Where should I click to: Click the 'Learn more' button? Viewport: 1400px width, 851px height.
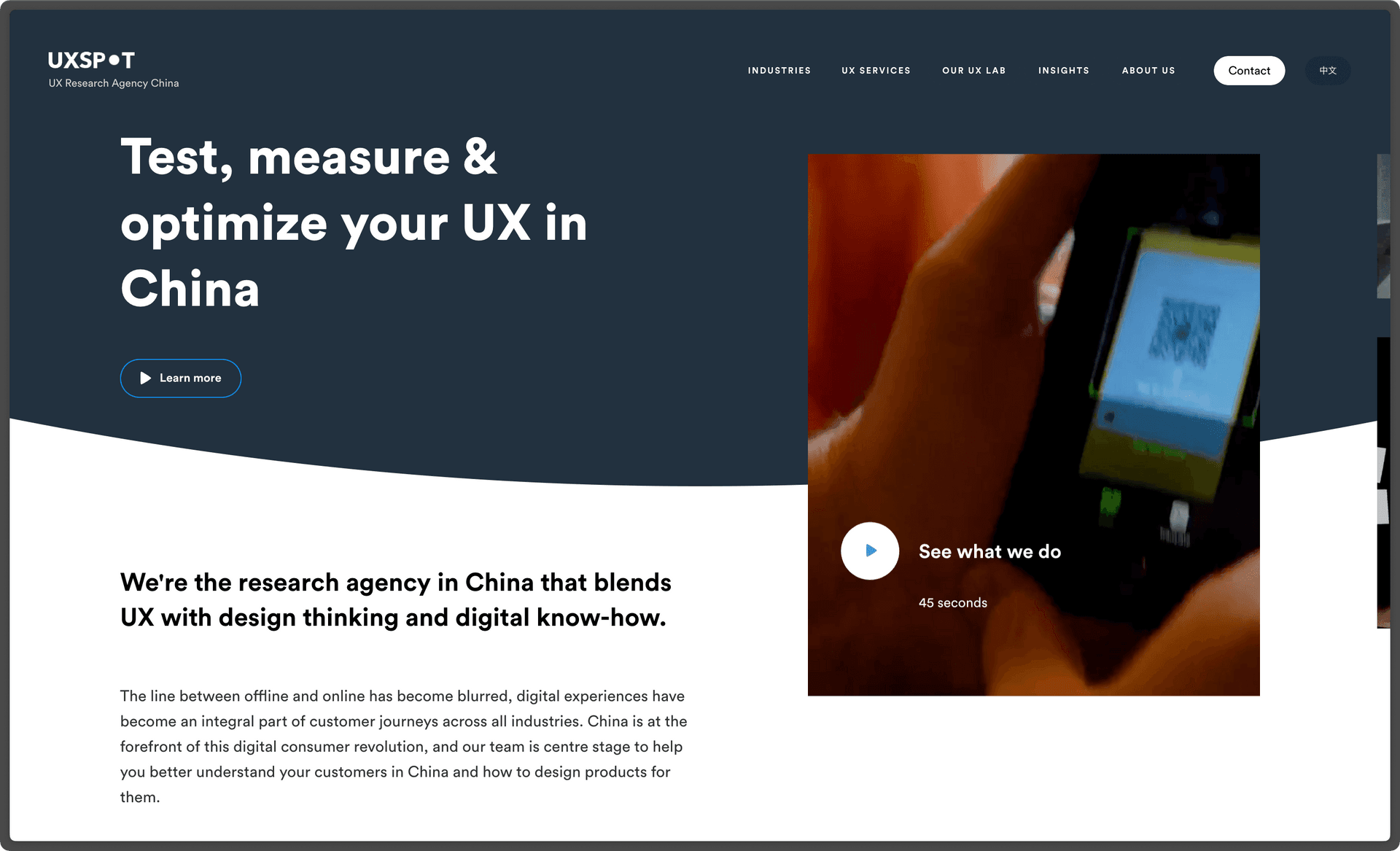click(x=180, y=378)
